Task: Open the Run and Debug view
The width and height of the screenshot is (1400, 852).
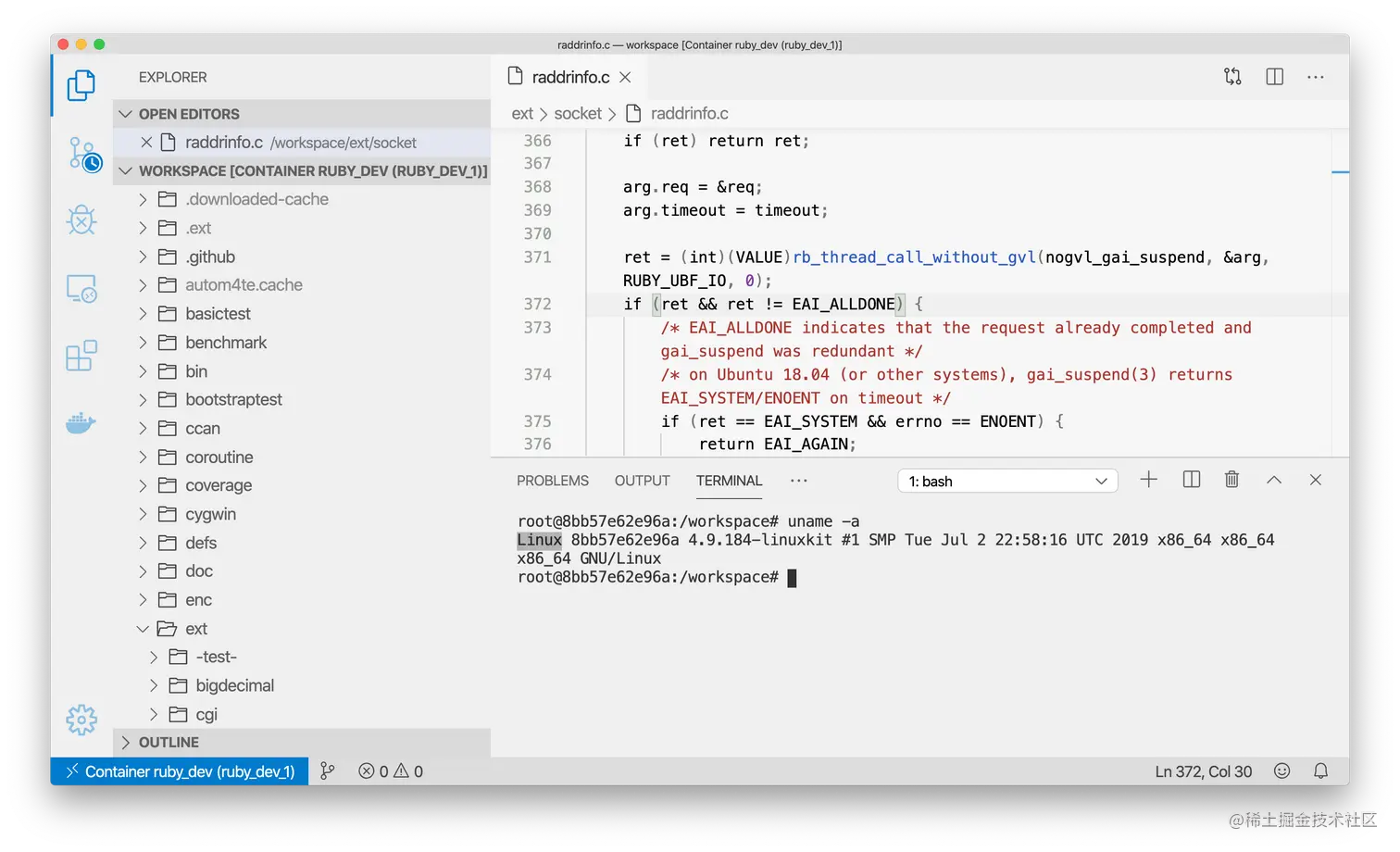Action: pyautogui.click(x=81, y=220)
